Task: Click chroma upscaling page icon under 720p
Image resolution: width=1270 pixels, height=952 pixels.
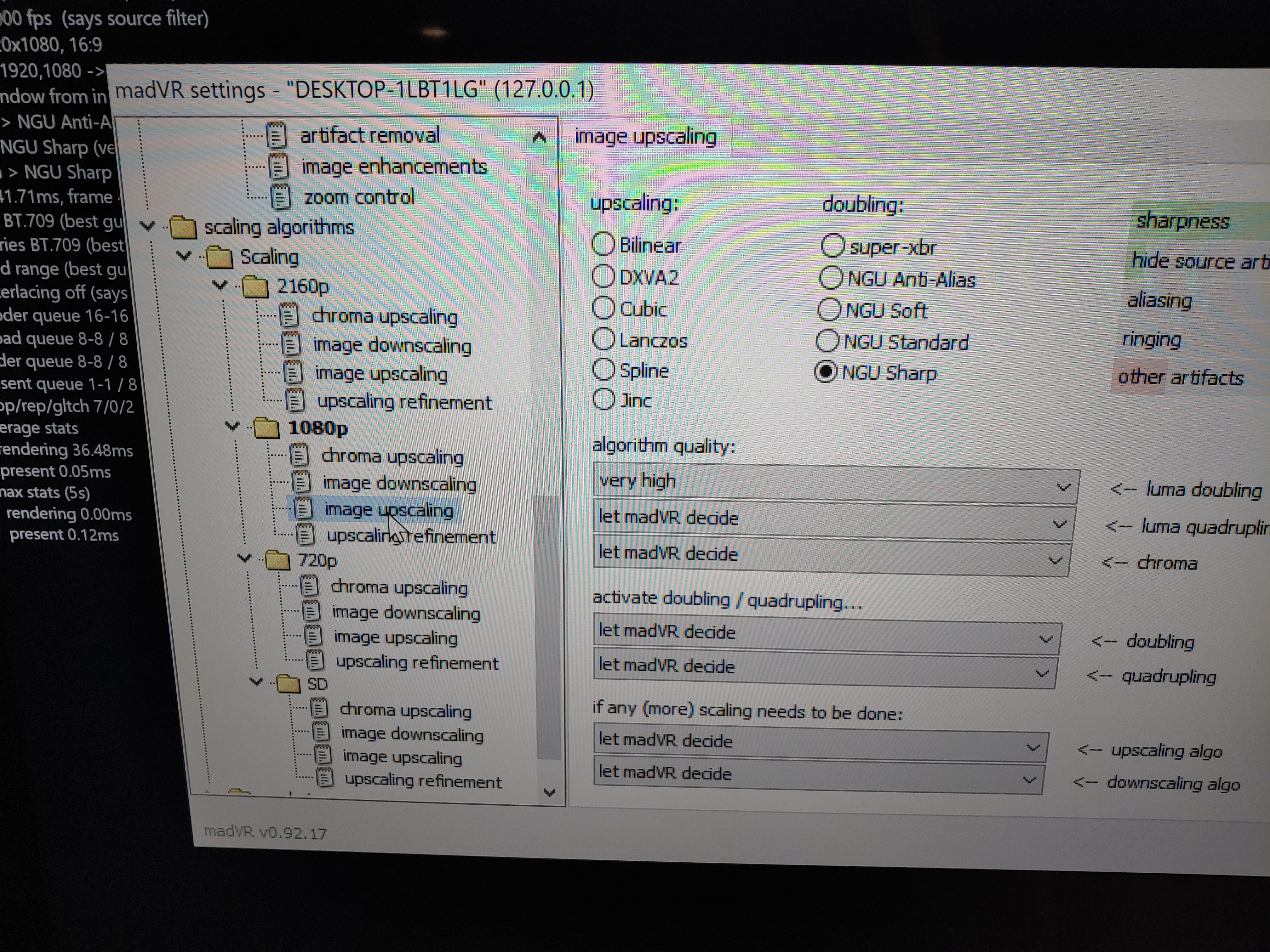Action: point(309,586)
